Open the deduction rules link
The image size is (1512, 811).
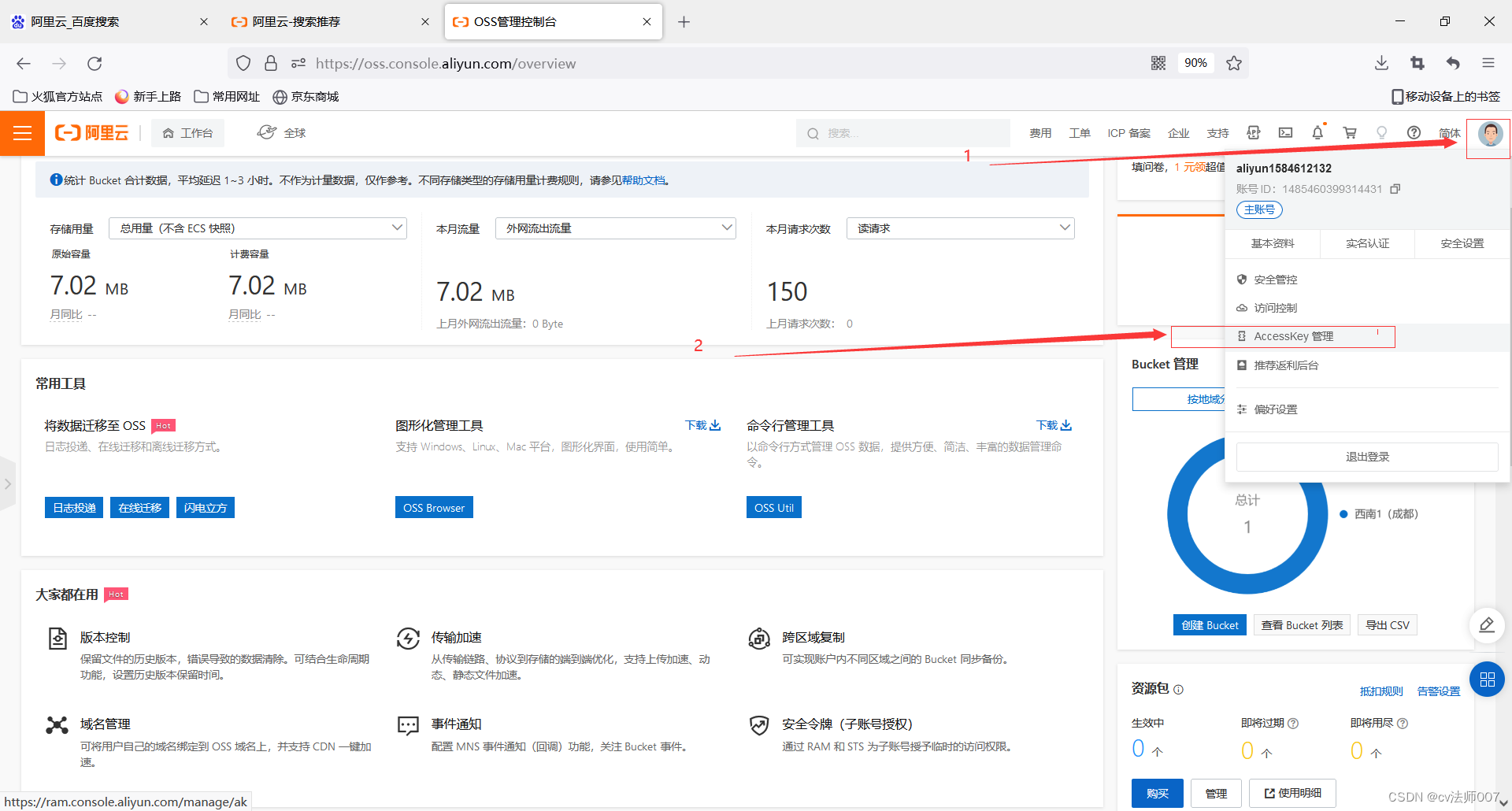tap(1381, 691)
